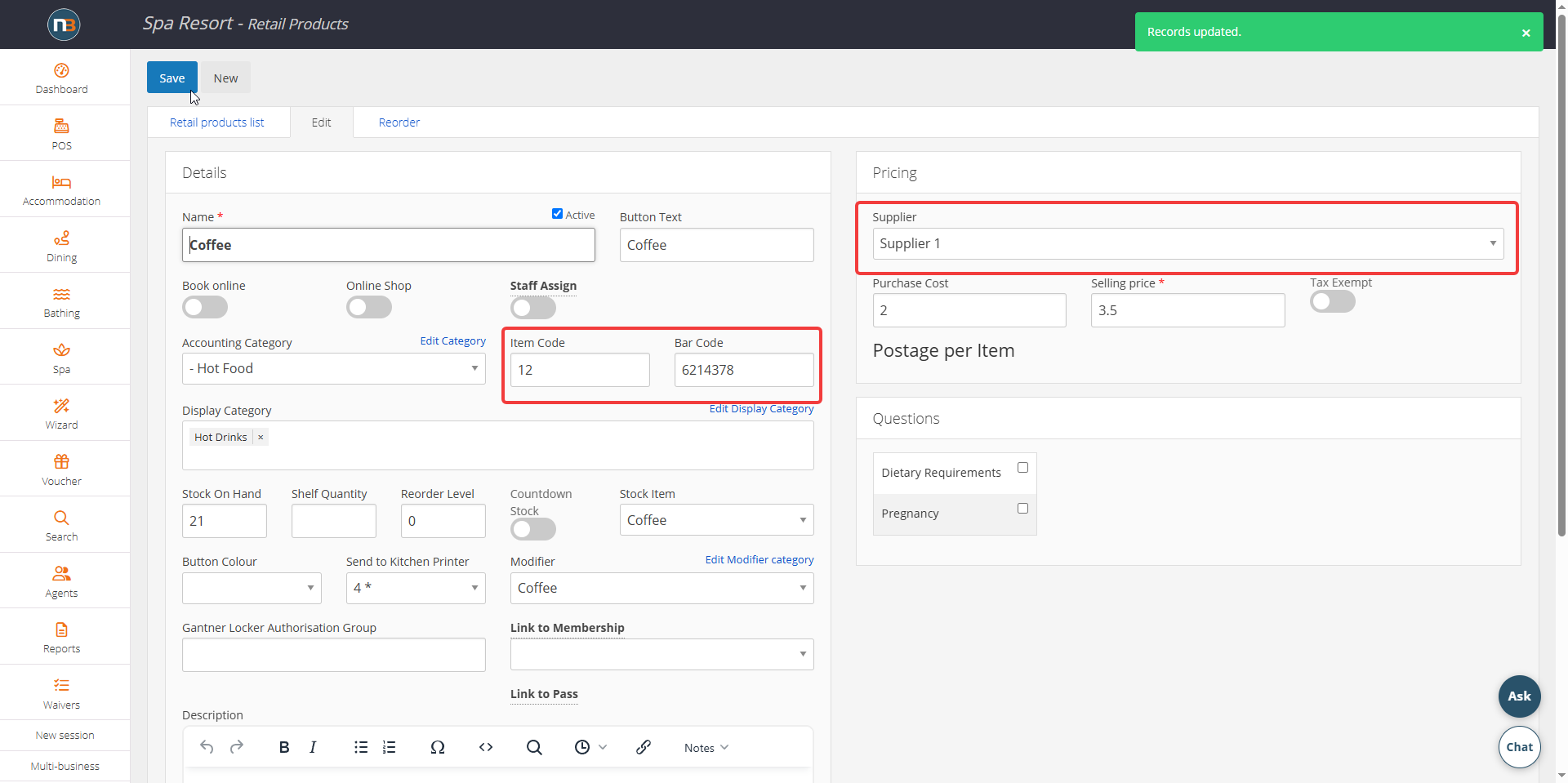Screen dimensions: 1568x783
Task: Enable the Book online switch
Action: click(x=205, y=307)
